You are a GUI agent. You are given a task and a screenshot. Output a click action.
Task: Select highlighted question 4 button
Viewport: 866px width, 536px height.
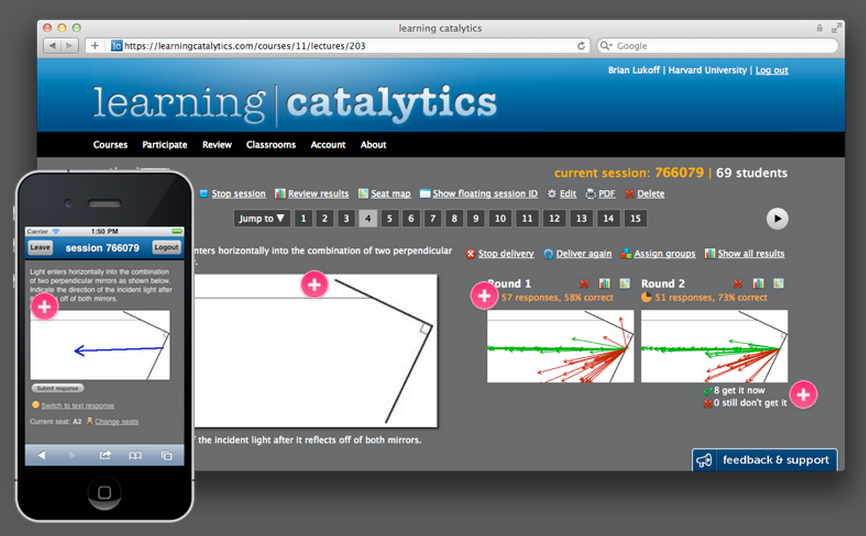pos(368,218)
